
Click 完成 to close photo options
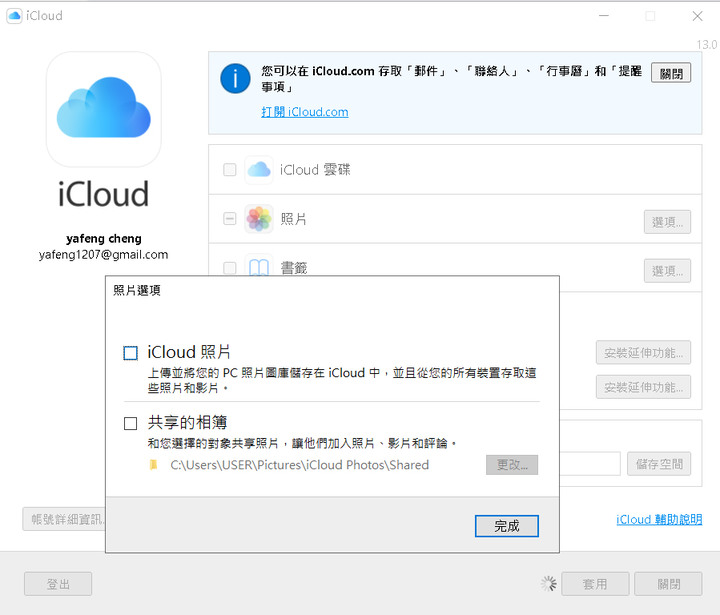pos(506,526)
